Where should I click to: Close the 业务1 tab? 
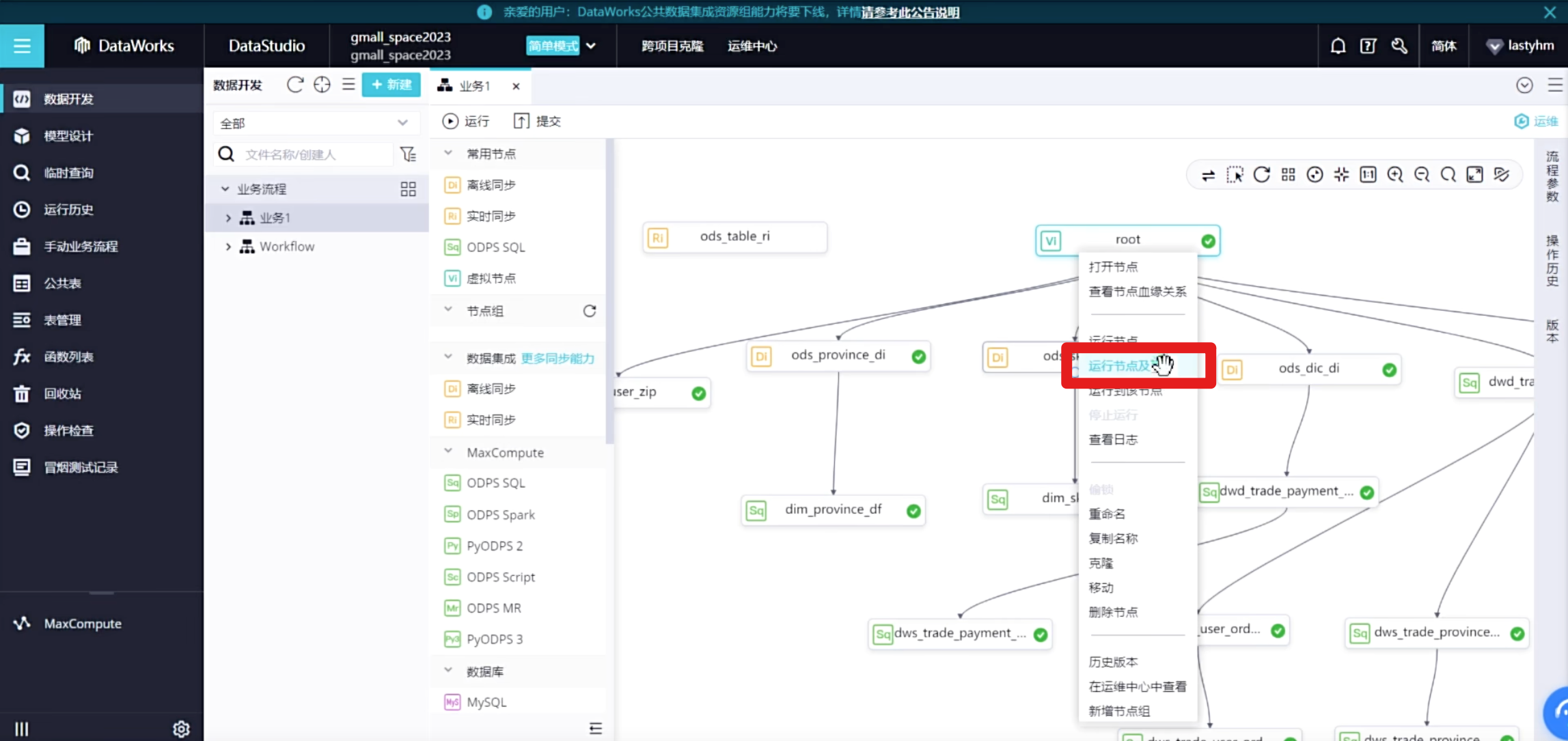[x=516, y=86]
